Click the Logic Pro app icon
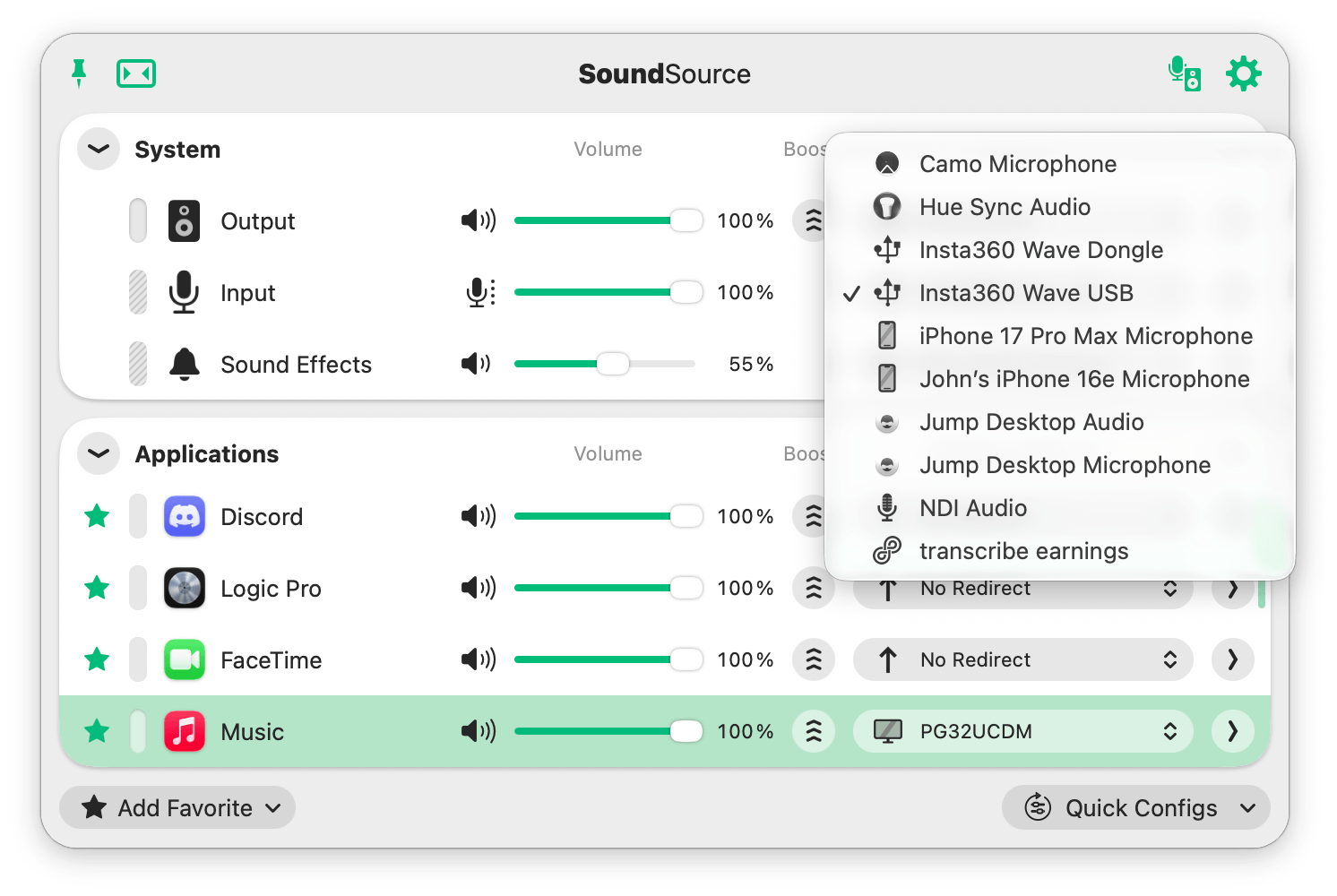This screenshot has width=1337, height=896. pos(185,588)
